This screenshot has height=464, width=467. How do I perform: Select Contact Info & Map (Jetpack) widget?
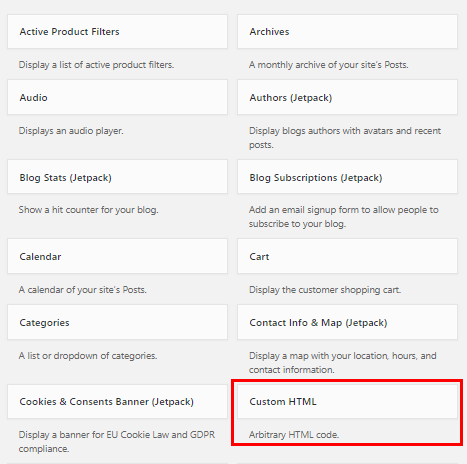click(x=347, y=322)
